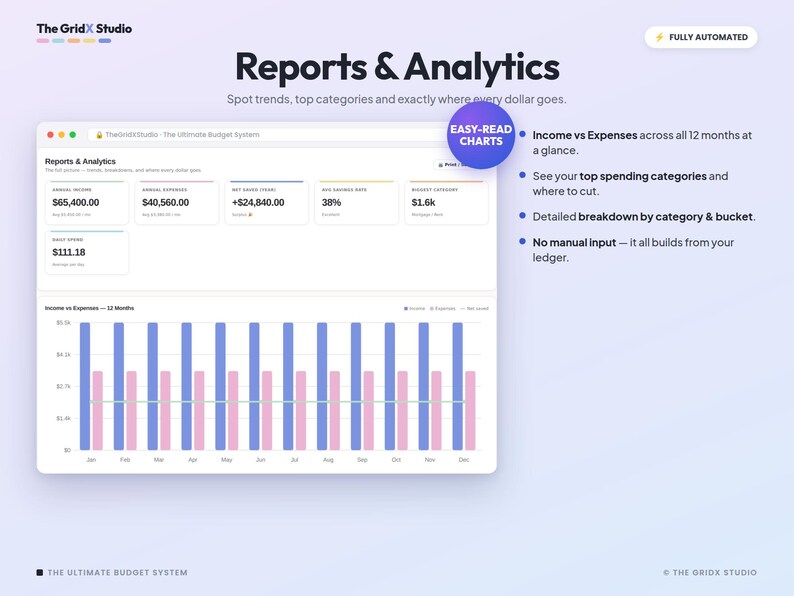Click the Mar label on the chart axis

coord(159,460)
